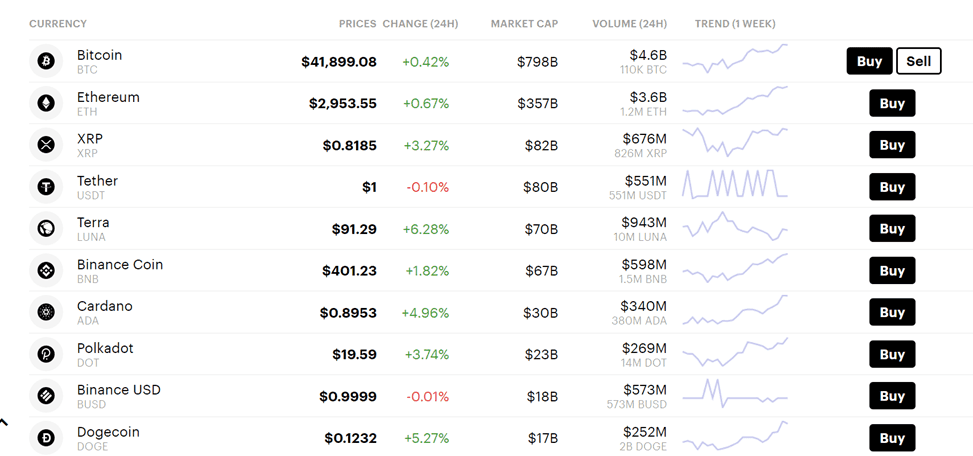973x456 pixels.
Task: Click the Dogecoin coin icon
Action: (x=46, y=438)
